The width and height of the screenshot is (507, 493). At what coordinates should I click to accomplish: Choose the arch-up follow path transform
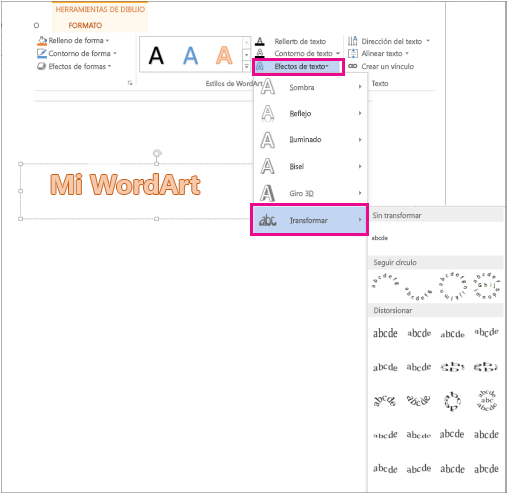(x=385, y=281)
